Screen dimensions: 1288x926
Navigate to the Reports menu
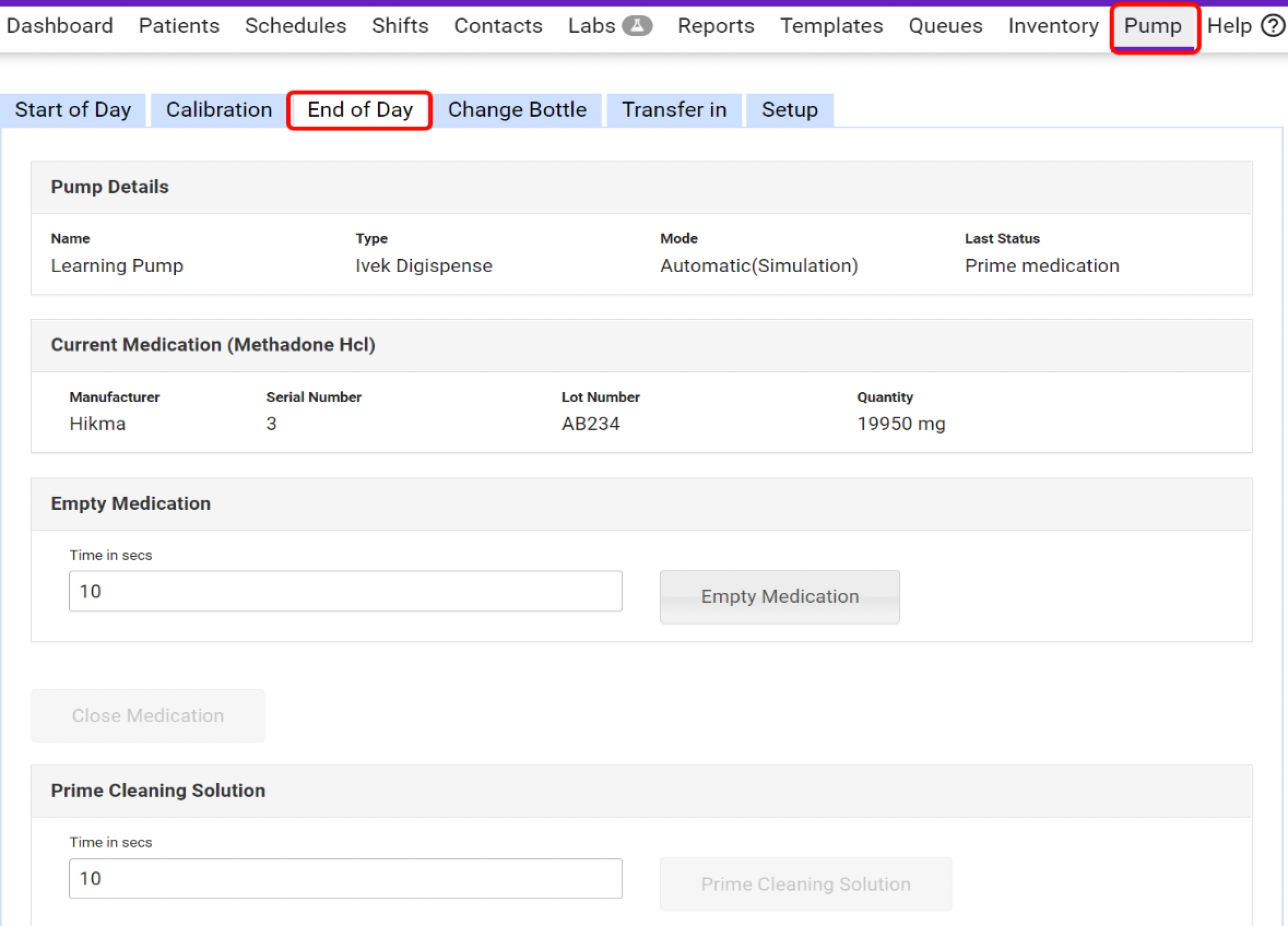716,25
